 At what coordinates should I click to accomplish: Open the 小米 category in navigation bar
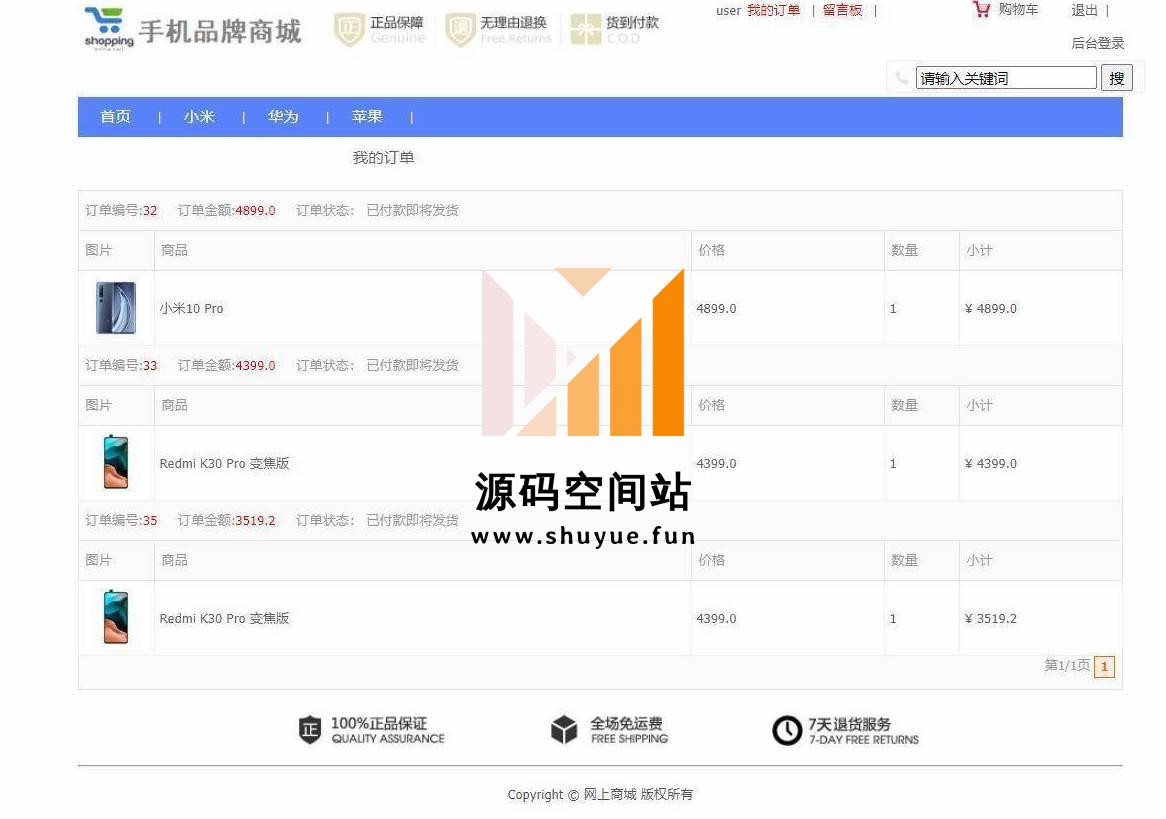(199, 117)
